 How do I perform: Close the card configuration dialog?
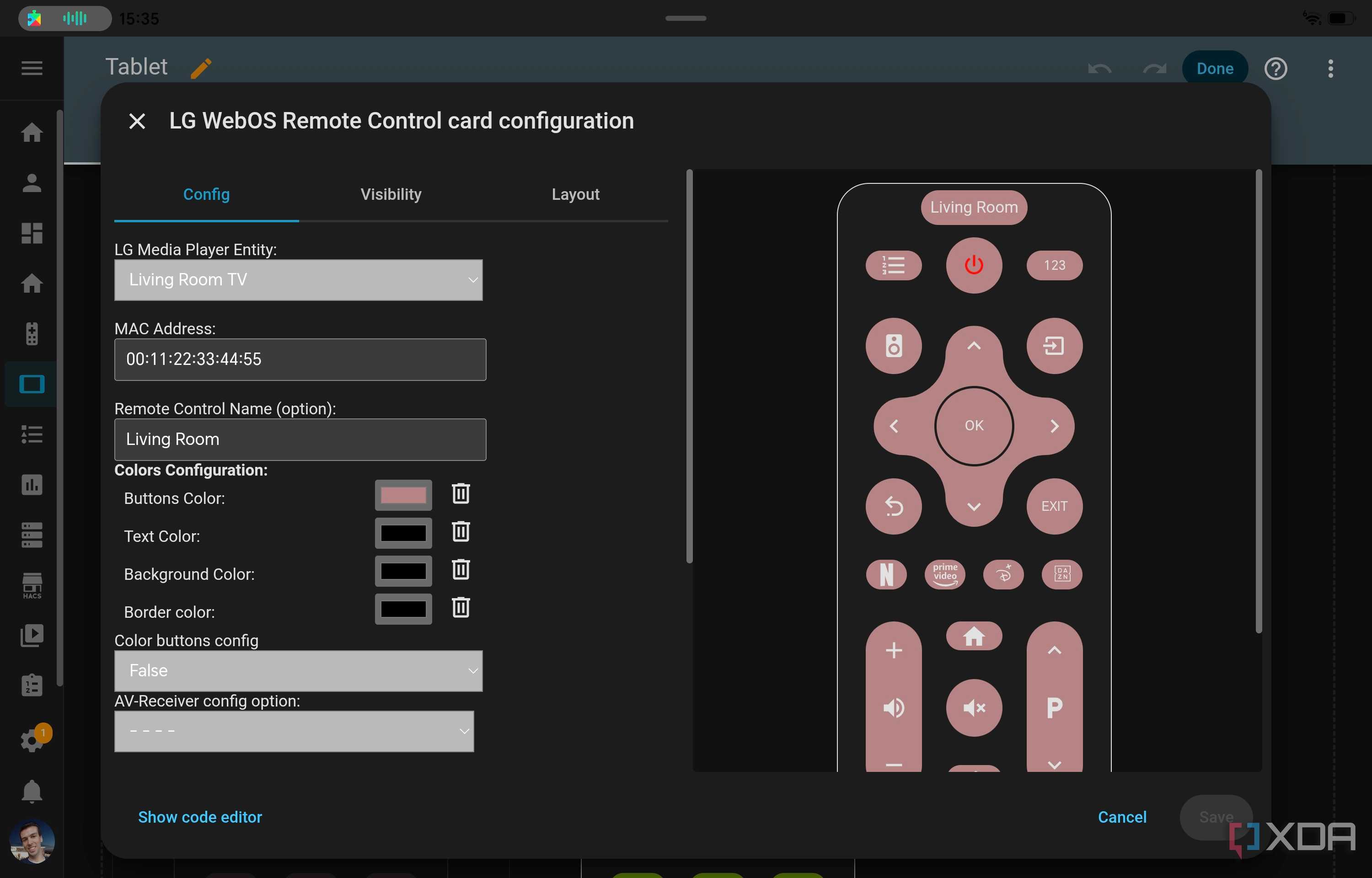click(x=137, y=121)
